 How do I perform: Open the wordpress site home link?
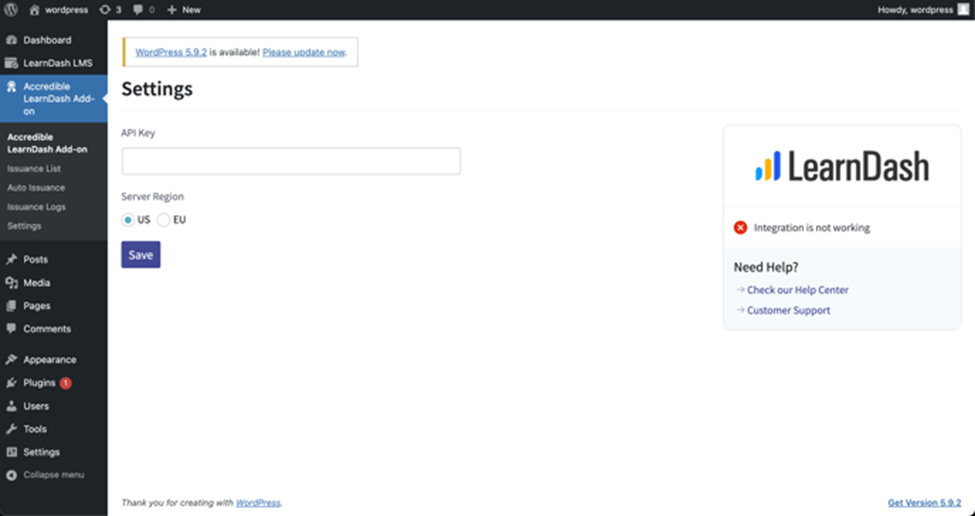click(58, 10)
